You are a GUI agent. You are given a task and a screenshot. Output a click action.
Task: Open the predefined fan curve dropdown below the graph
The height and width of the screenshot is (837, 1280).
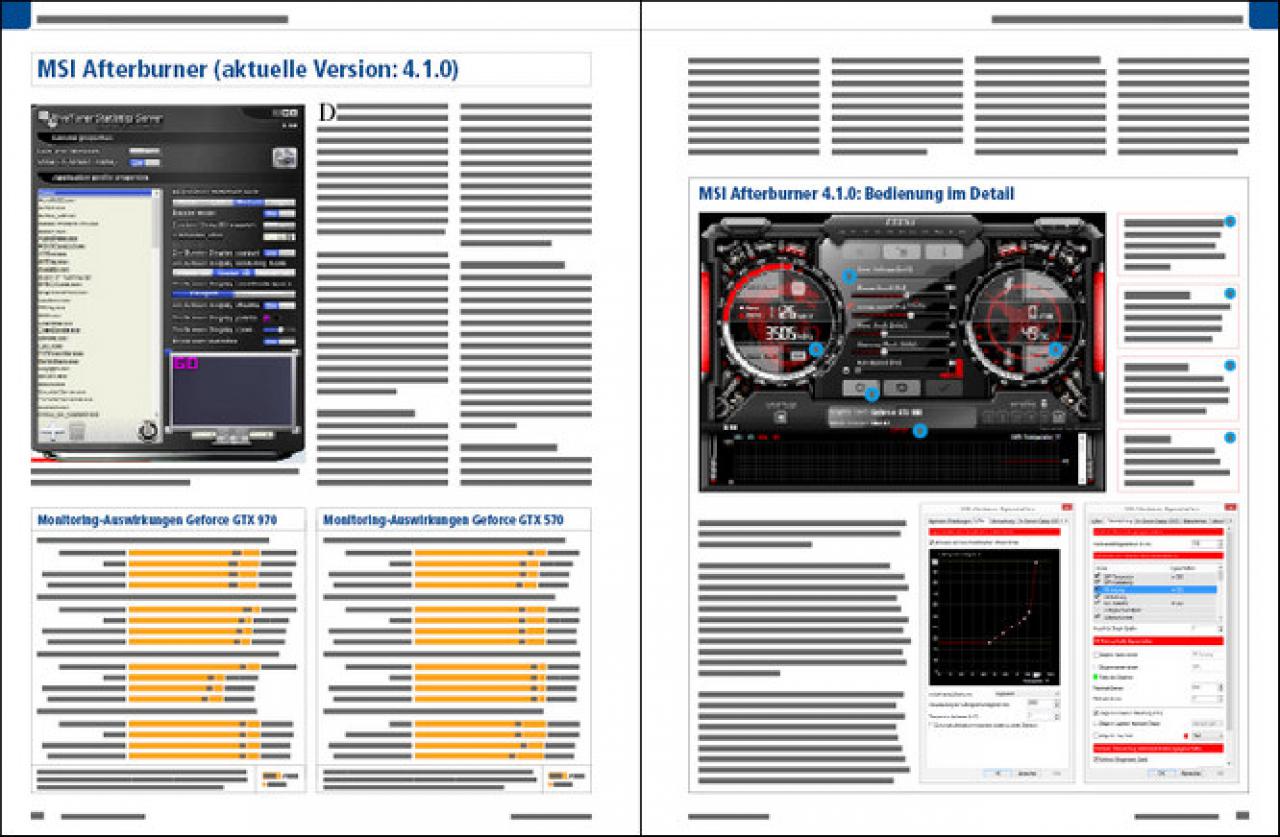pyautogui.click(x=1029, y=692)
